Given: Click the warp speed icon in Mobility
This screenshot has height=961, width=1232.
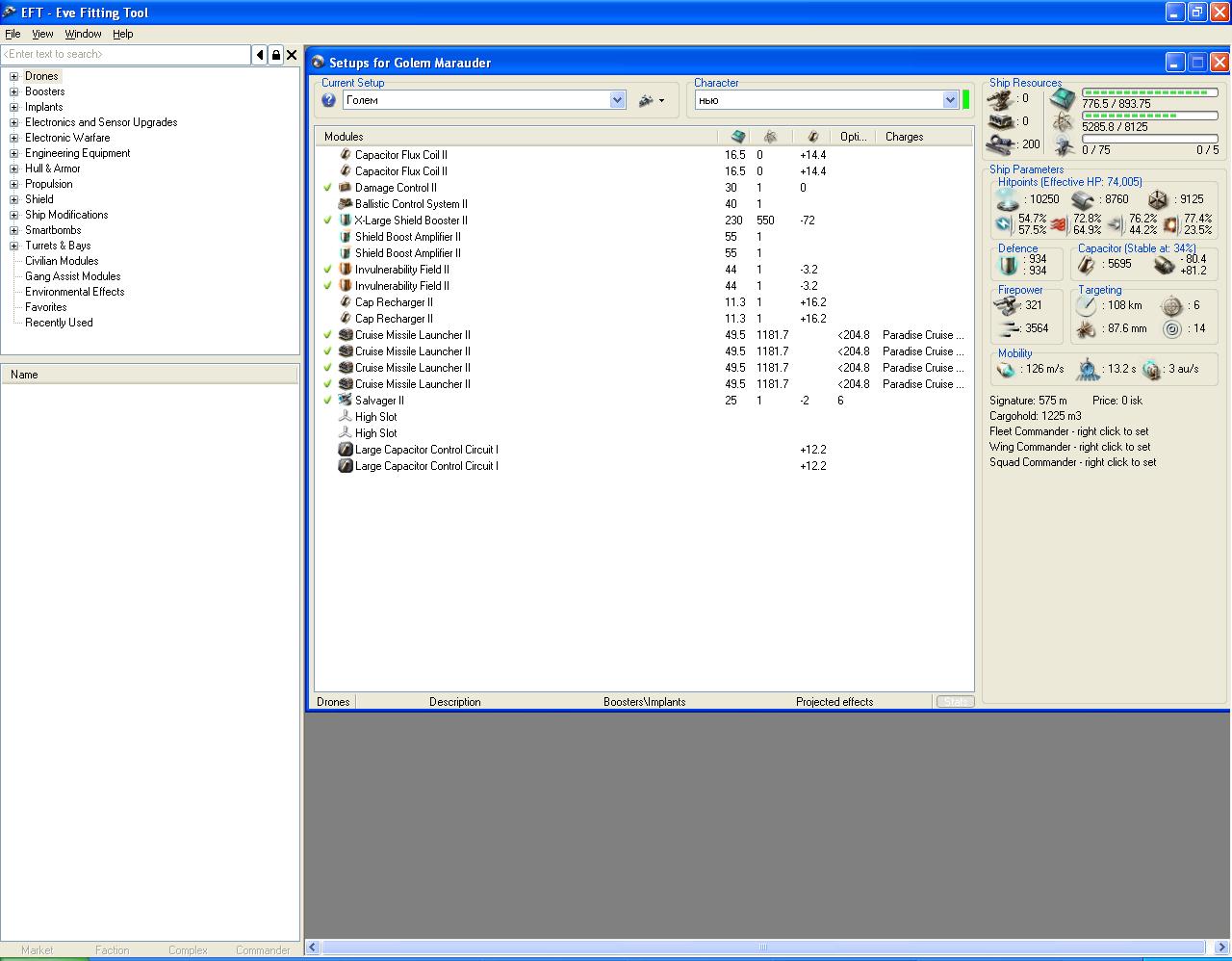Looking at the screenshot, I should [1152, 369].
